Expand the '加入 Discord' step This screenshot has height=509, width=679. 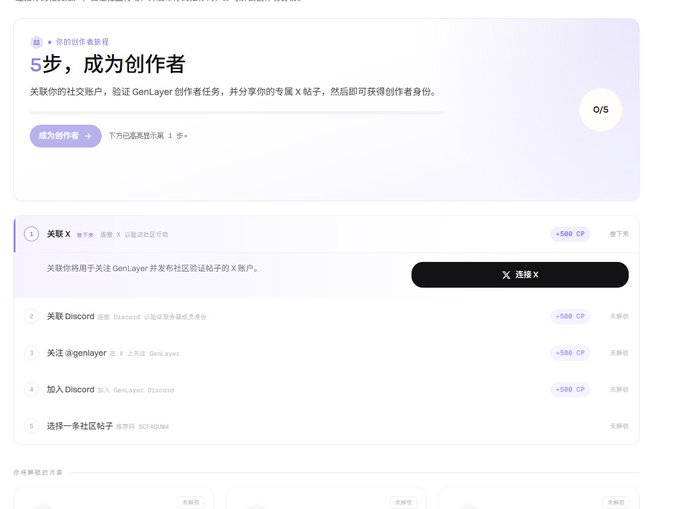click(x=327, y=389)
